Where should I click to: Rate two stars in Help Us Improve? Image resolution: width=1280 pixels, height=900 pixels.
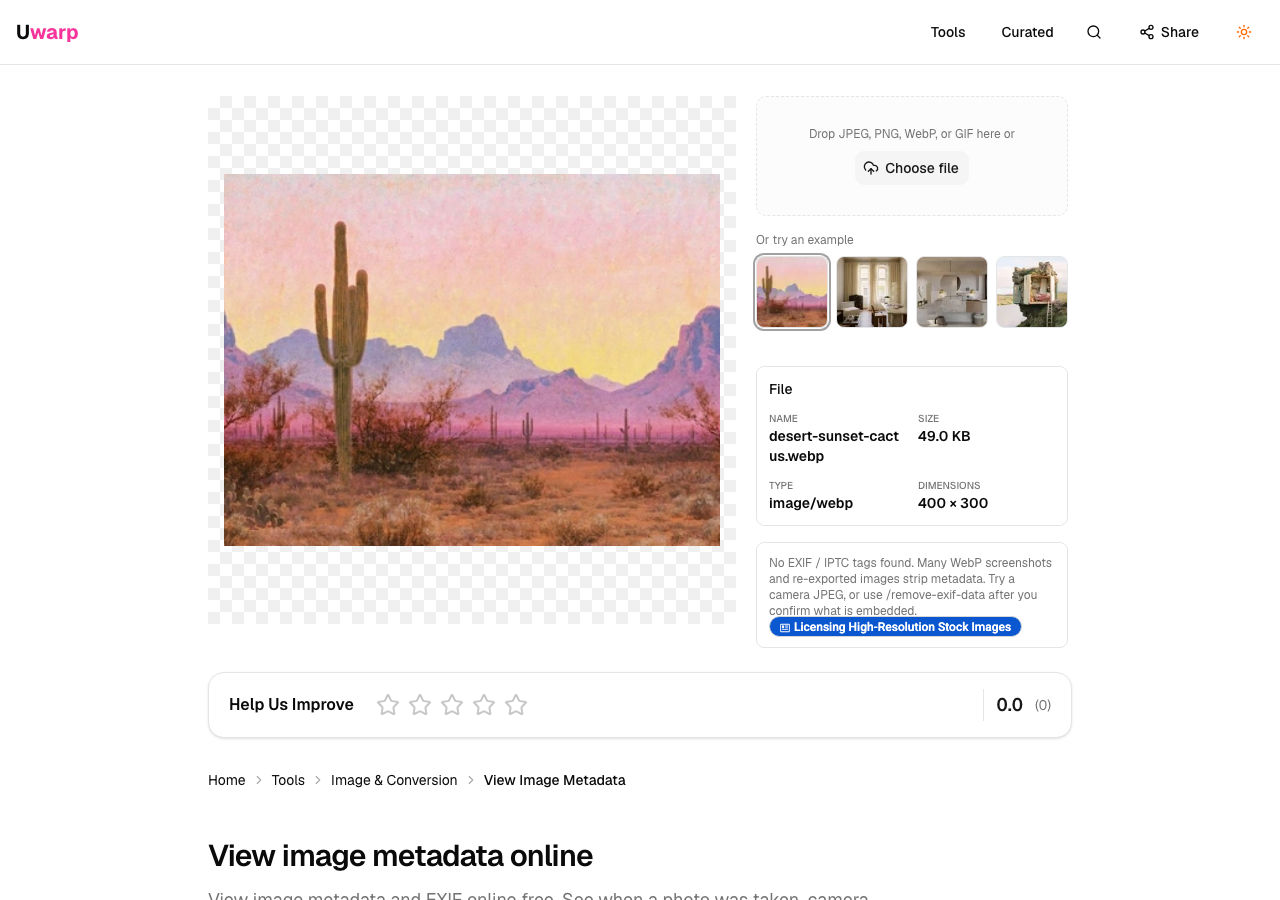(x=420, y=705)
